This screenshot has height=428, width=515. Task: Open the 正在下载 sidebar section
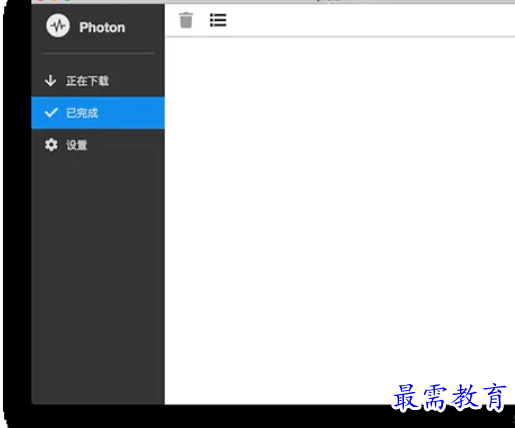pos(98,81)
